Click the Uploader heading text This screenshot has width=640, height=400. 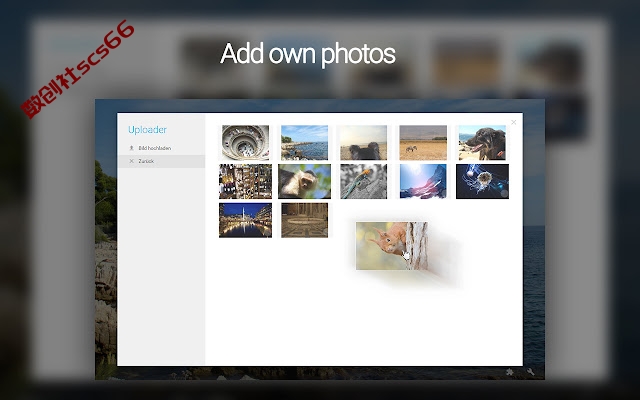pyautogui.click(x=147, y=130)
